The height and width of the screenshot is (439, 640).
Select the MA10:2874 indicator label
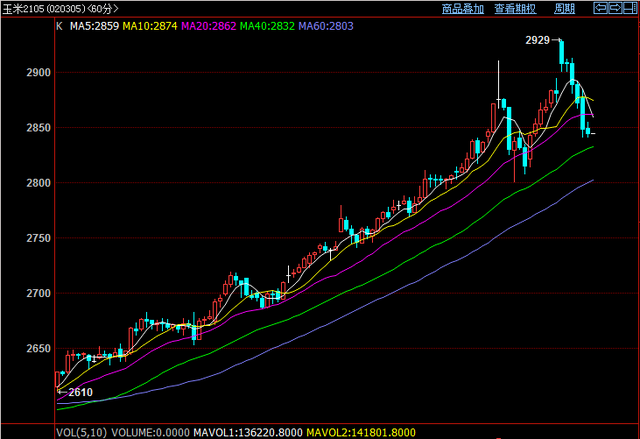pyautogui.click(x=150, y=26)
